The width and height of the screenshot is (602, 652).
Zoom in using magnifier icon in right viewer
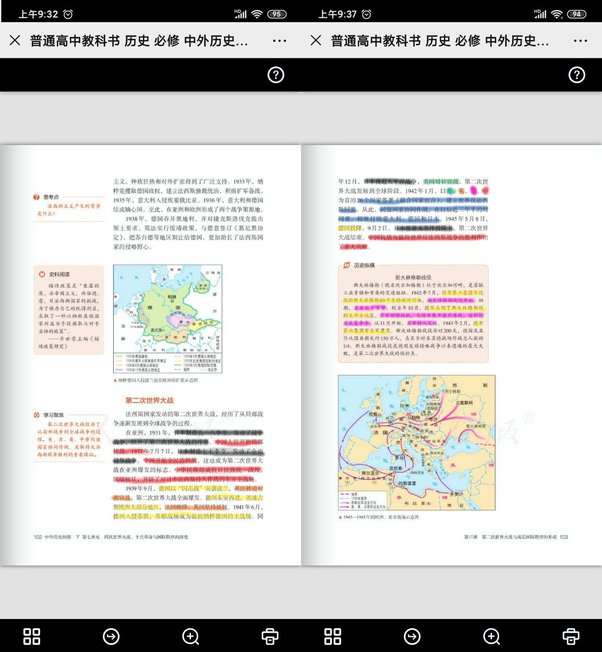coord(492,636)
